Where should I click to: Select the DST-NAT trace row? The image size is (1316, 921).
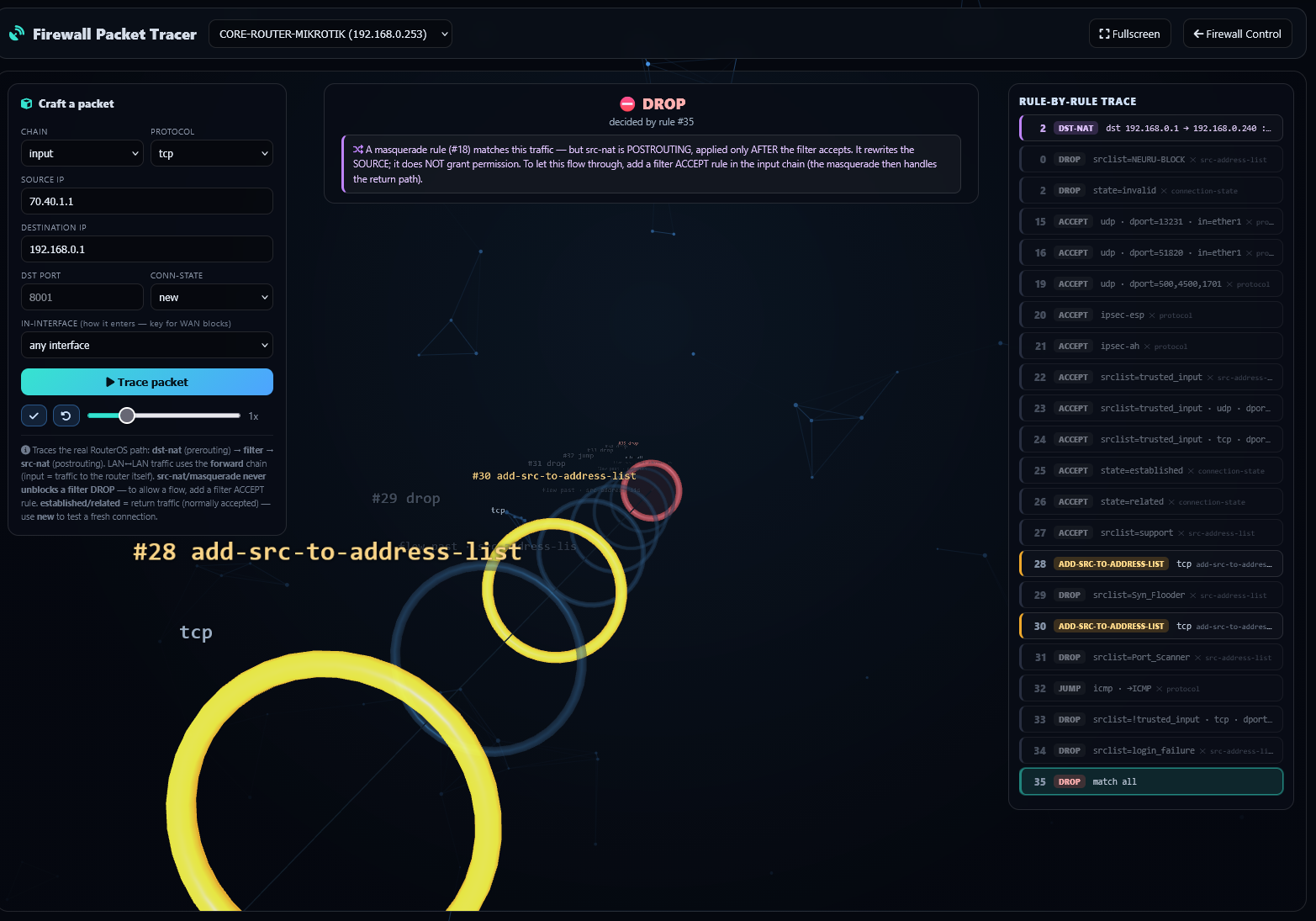tap(1151, 128)
